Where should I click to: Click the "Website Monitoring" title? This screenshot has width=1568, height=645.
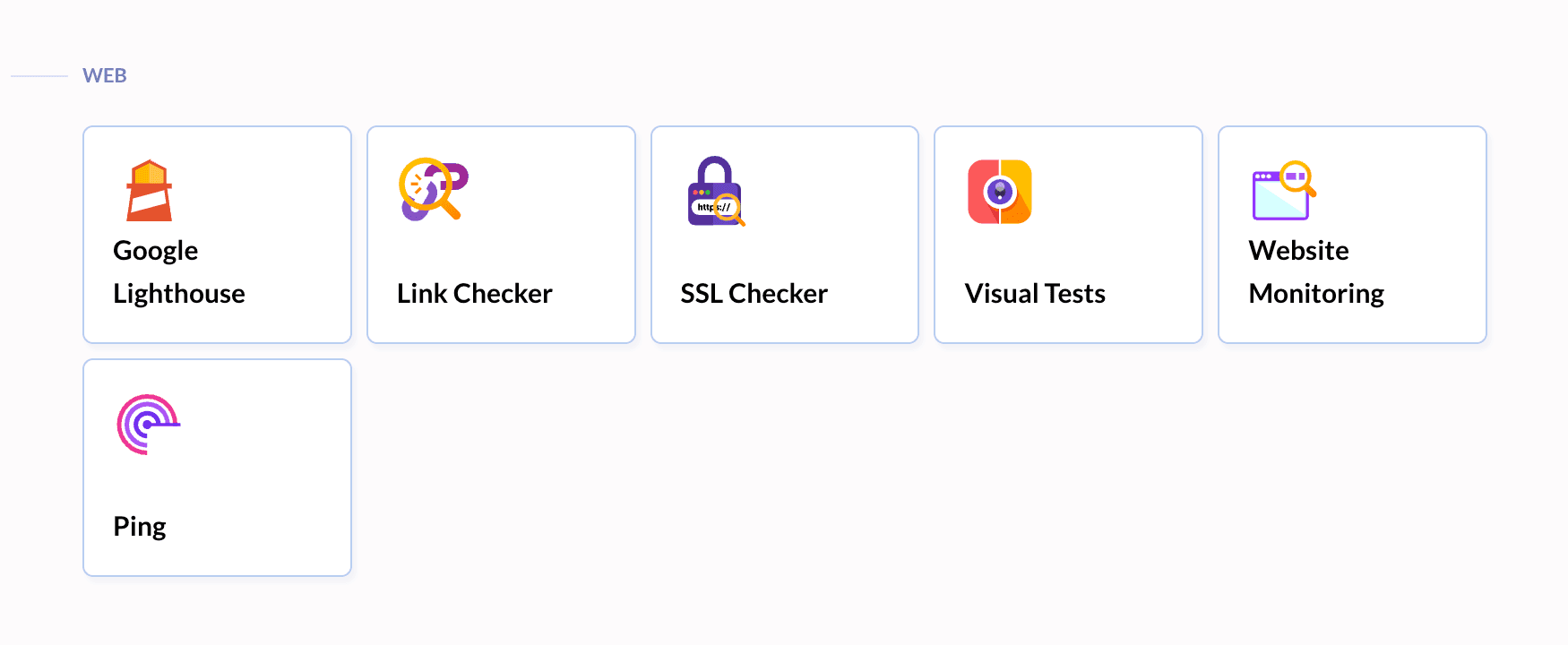pyautogui.click(x=1315, y=271)
